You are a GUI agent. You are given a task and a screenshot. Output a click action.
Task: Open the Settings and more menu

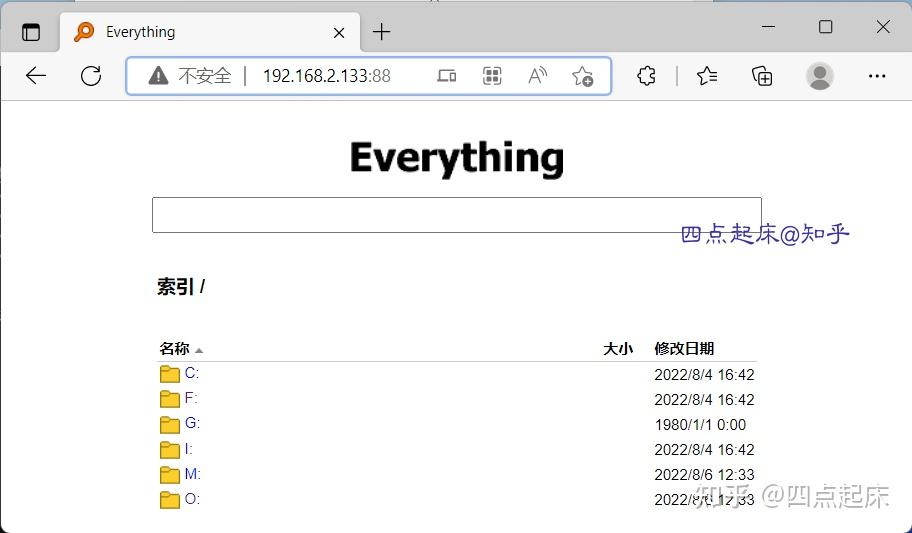coord(877,76)
